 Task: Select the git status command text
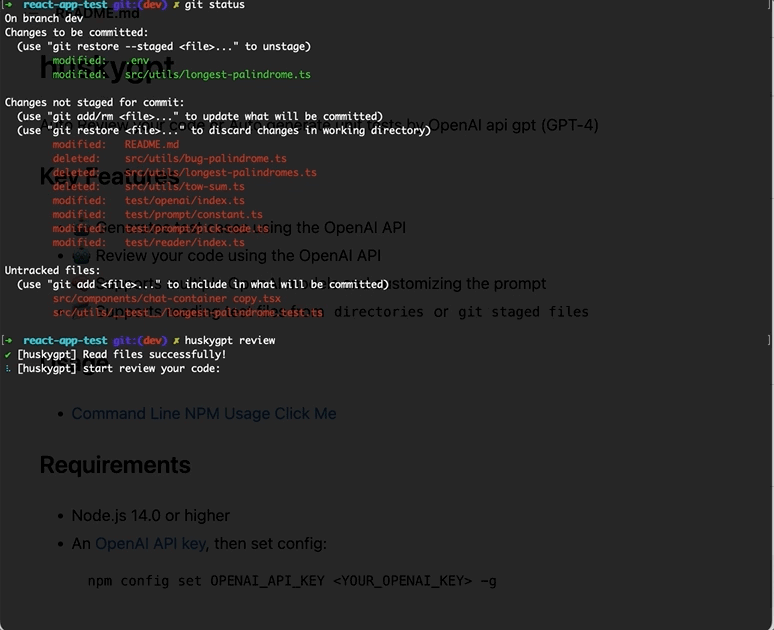pyautogui.click(x=214, y=5)
